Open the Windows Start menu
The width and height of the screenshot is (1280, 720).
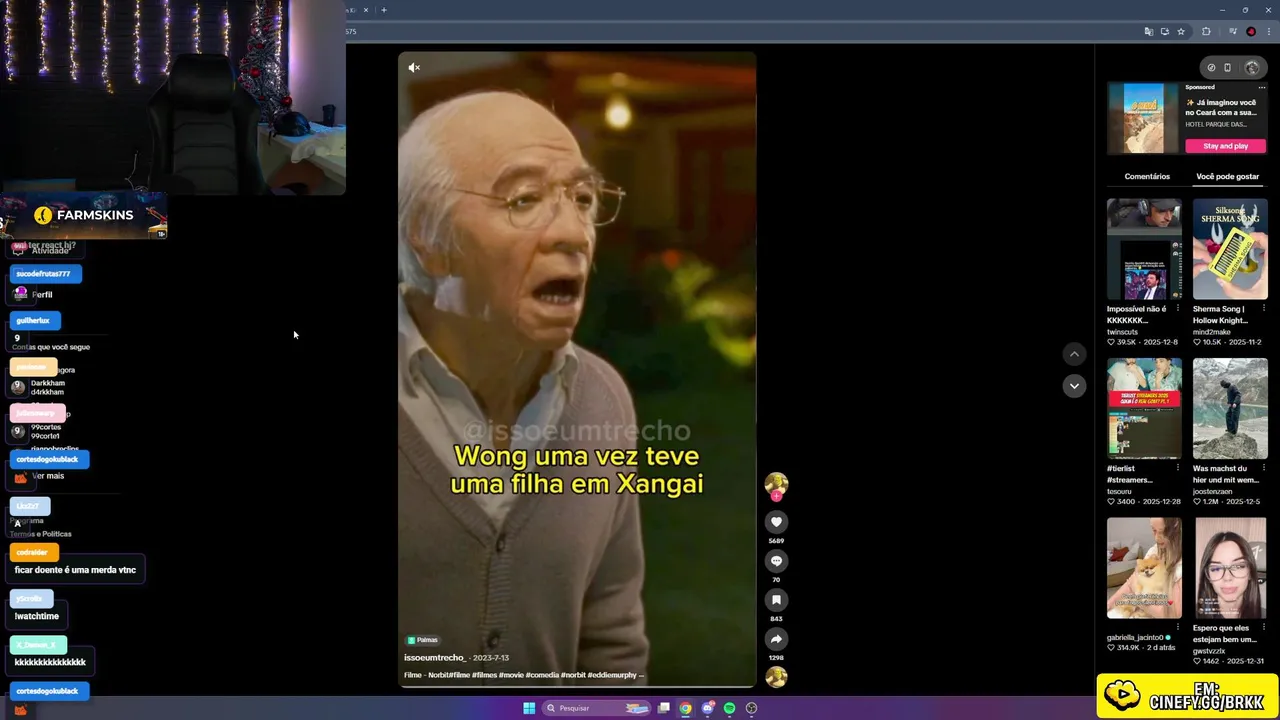click(529, 708)
